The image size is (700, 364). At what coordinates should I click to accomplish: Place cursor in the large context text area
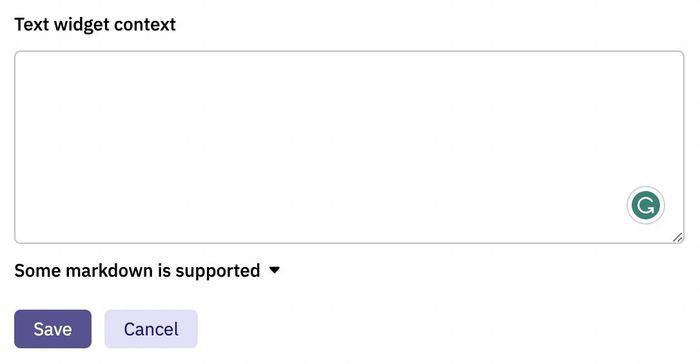349,147
